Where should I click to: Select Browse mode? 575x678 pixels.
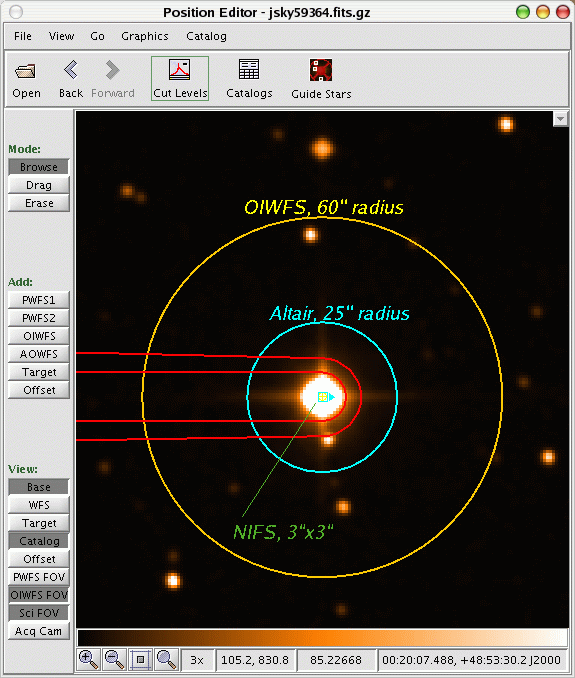click(38, 167)
